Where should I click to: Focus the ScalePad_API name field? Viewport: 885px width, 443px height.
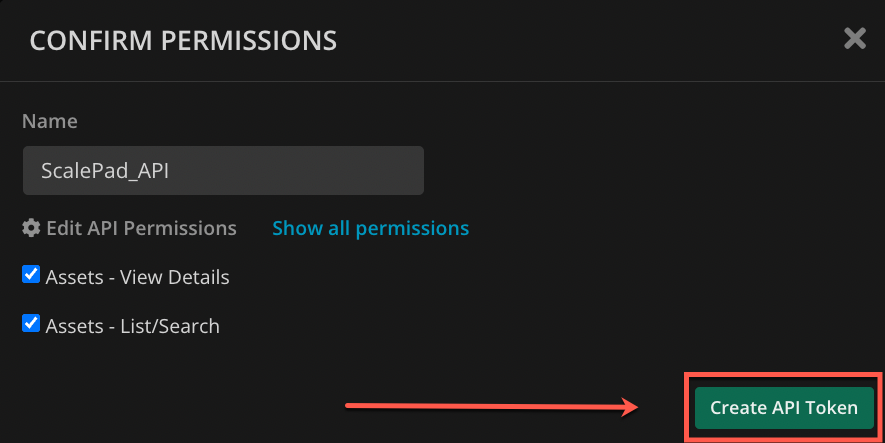pos(224,170)
